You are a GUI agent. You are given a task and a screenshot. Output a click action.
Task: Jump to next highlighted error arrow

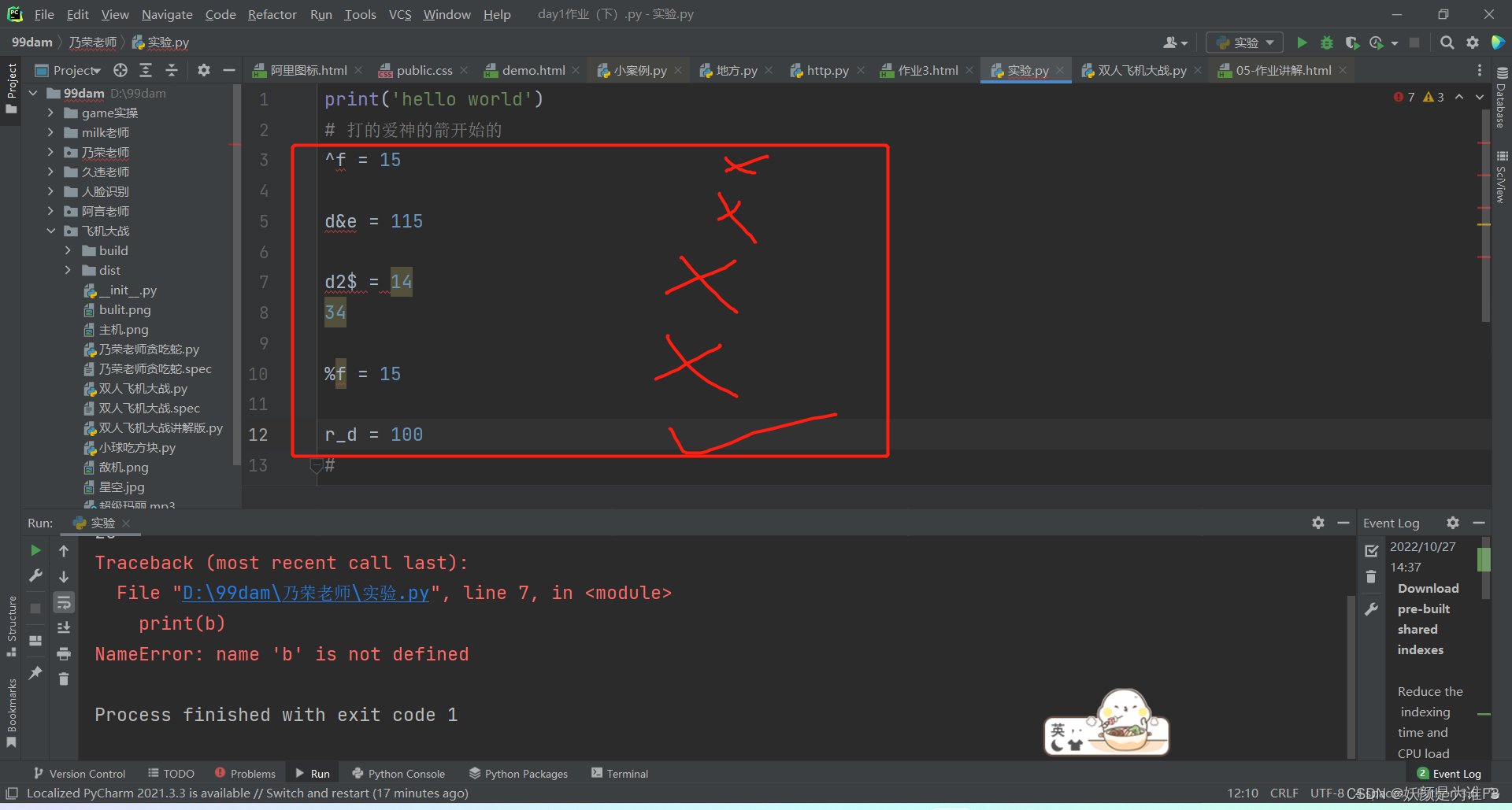1480,97
